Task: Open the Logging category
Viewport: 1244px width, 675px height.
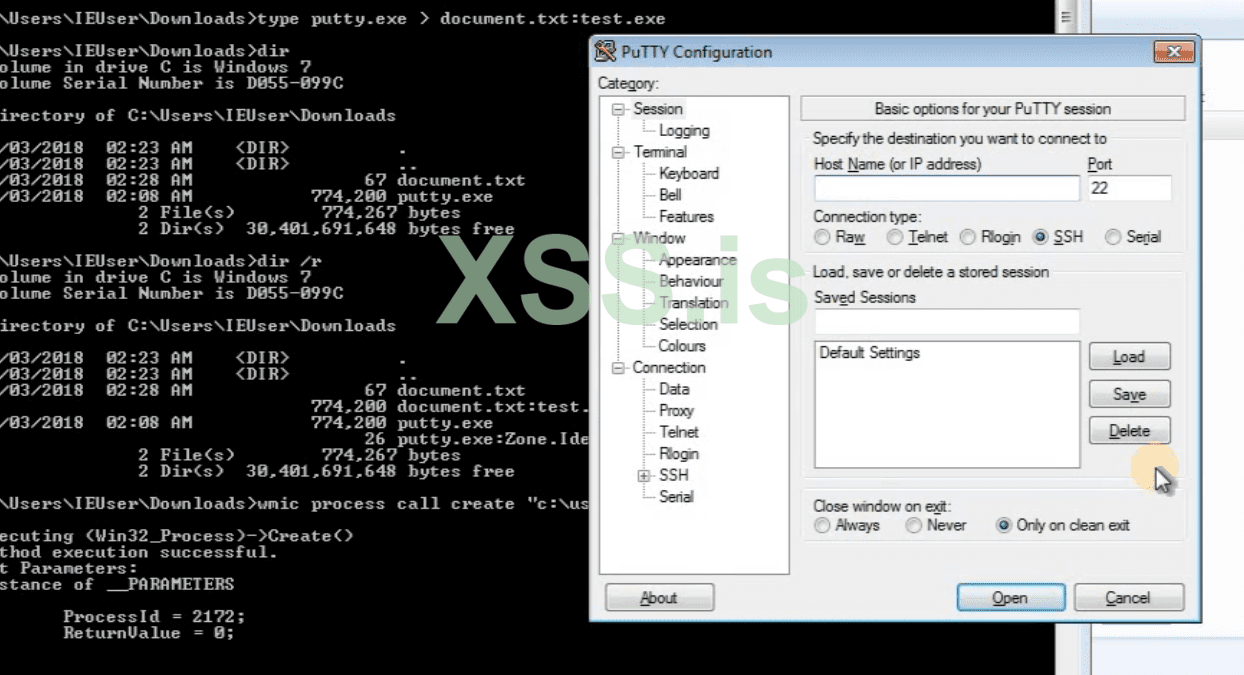Action: pyautogui.click(x=684, y=130)
